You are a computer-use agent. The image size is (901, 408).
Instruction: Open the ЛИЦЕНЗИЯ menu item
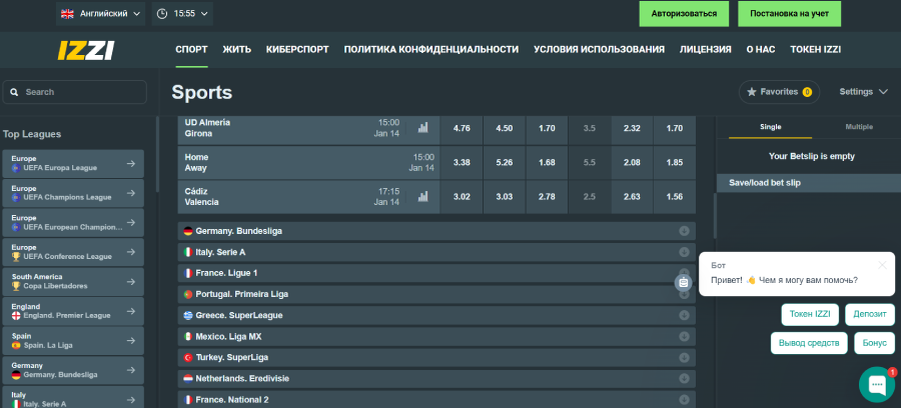click(x=705, y=49)
